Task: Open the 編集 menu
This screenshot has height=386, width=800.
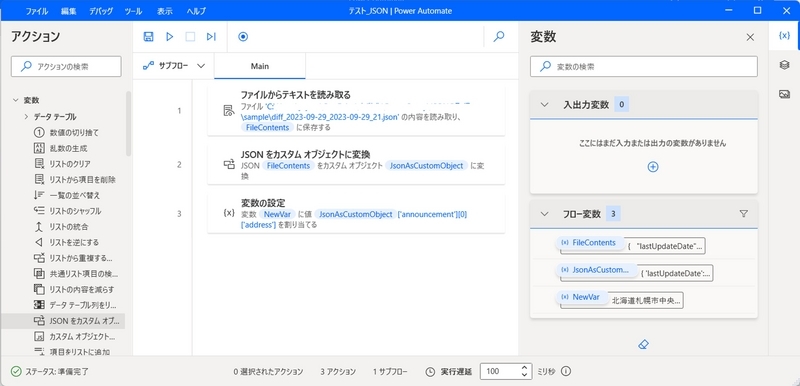Action: 68,11
